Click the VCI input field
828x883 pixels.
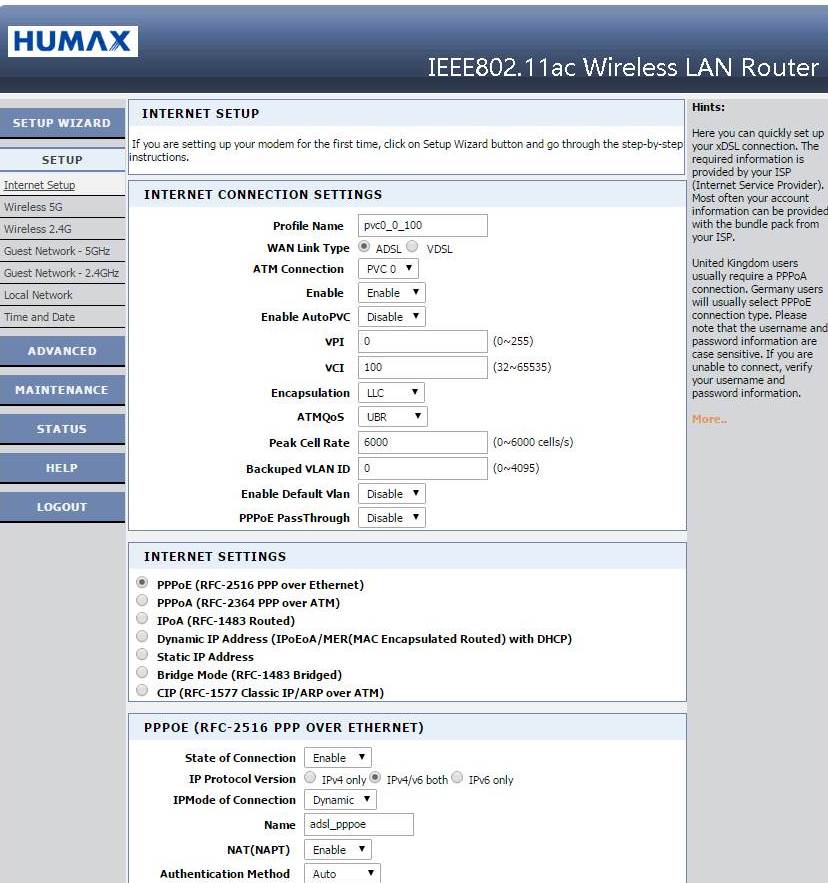(x=422, y=367)
